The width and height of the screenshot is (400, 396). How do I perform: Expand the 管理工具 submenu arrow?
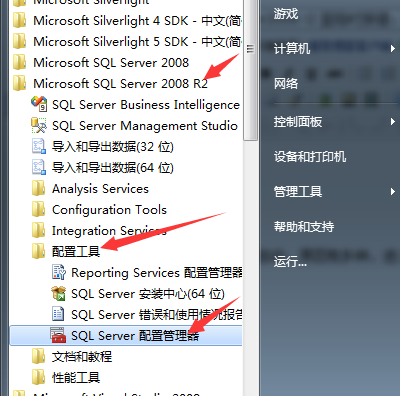[x=393, y=192]
